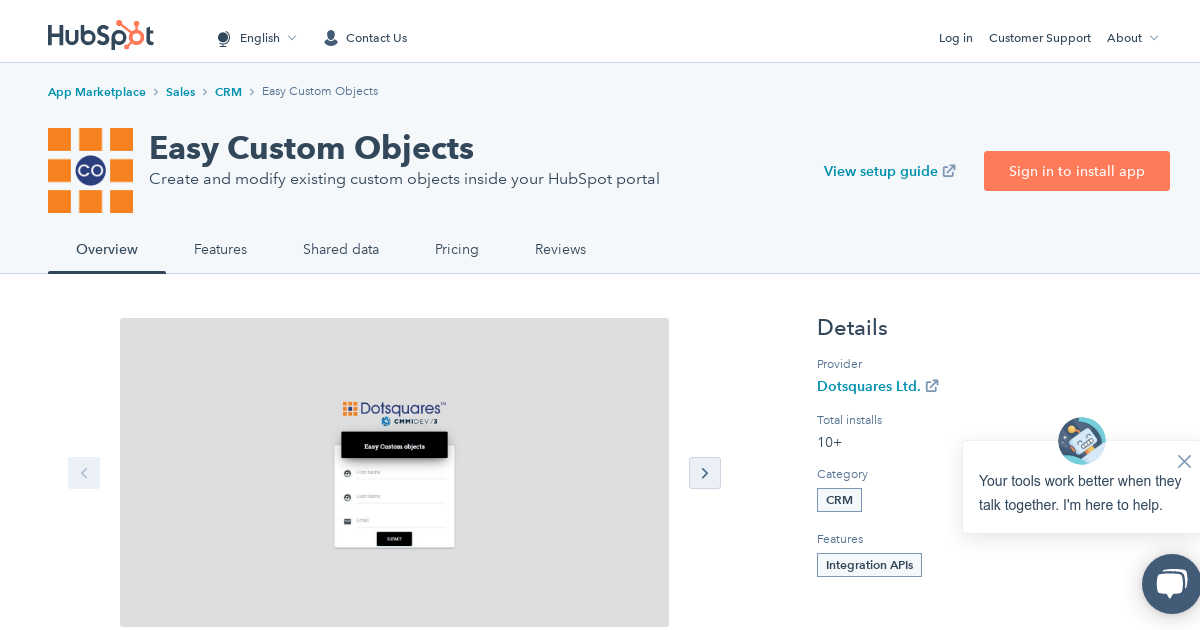Click the chatbot avatar above the help message
The height and width of the screenshot is (630, 1200).
(x=1081, y=441)
